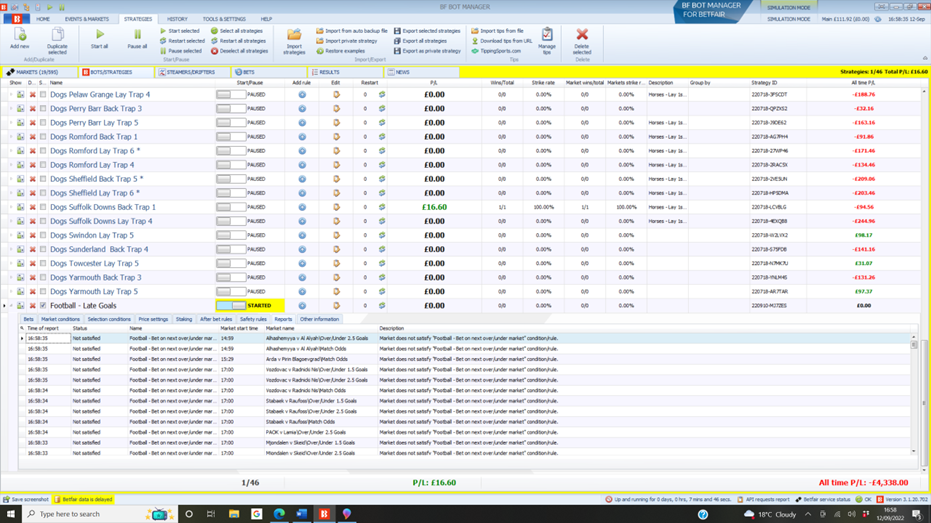Open the HOME ribbon tab
This screenshot has width=931, height=523.
pos(43,19)
